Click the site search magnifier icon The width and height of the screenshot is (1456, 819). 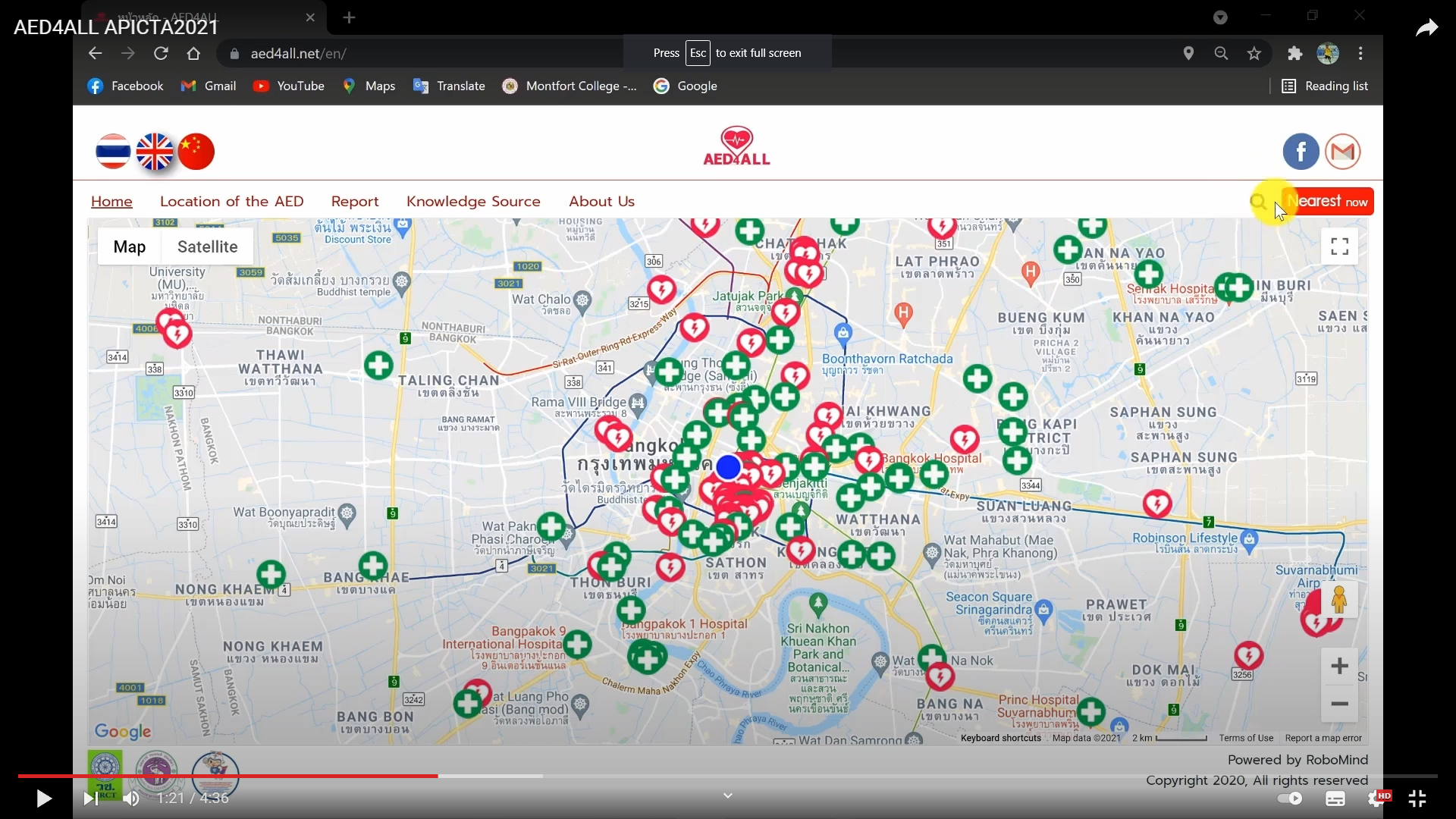(1258, 202)
